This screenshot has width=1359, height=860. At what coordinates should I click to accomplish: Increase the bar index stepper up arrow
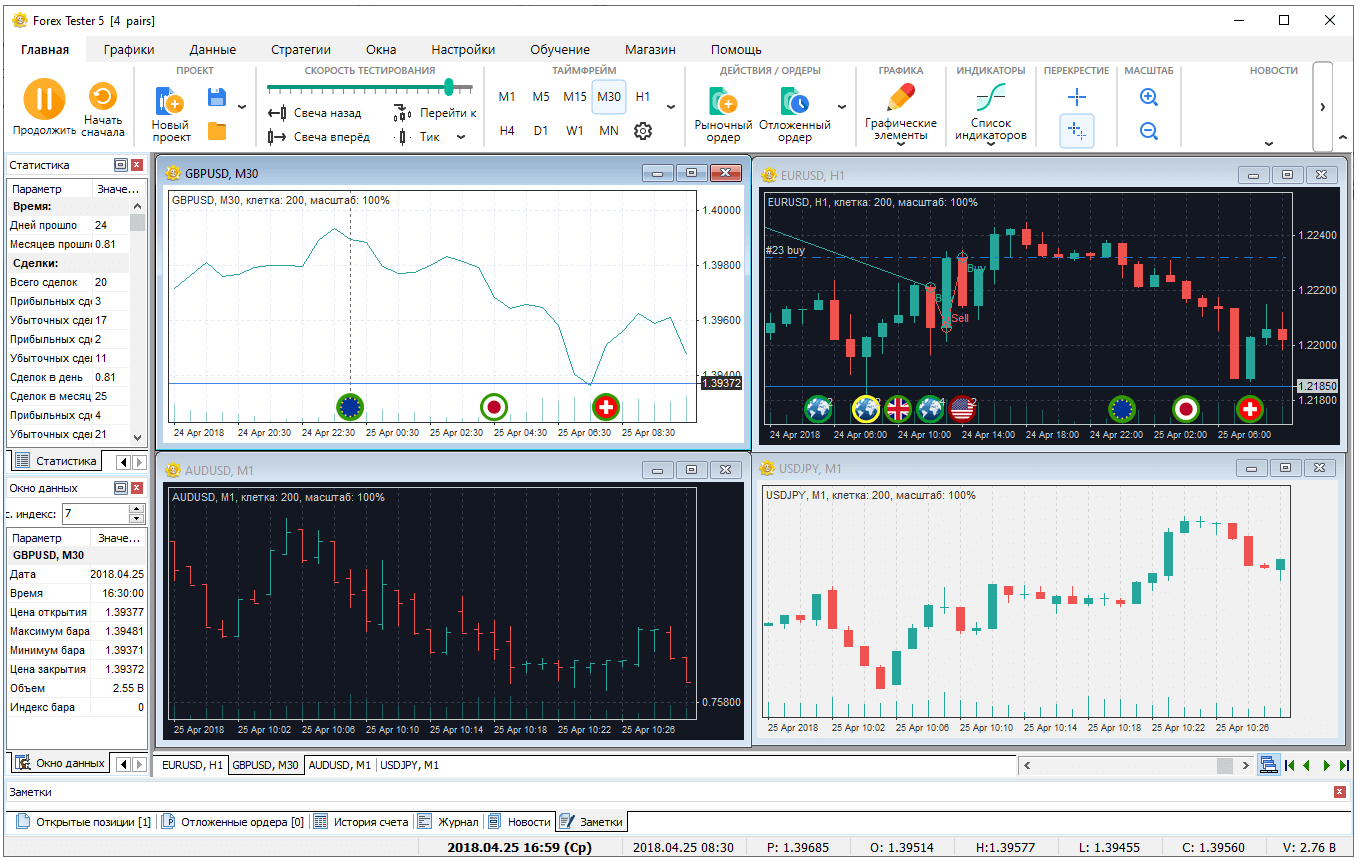coord(138,508)
